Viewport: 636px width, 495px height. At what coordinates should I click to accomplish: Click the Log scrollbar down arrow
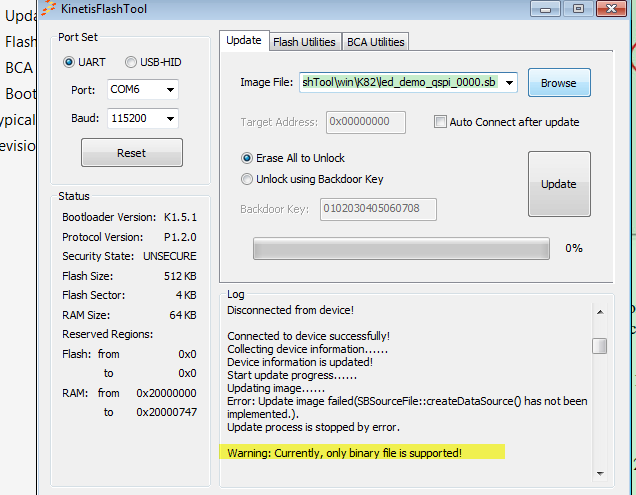[x=600, y=473]
